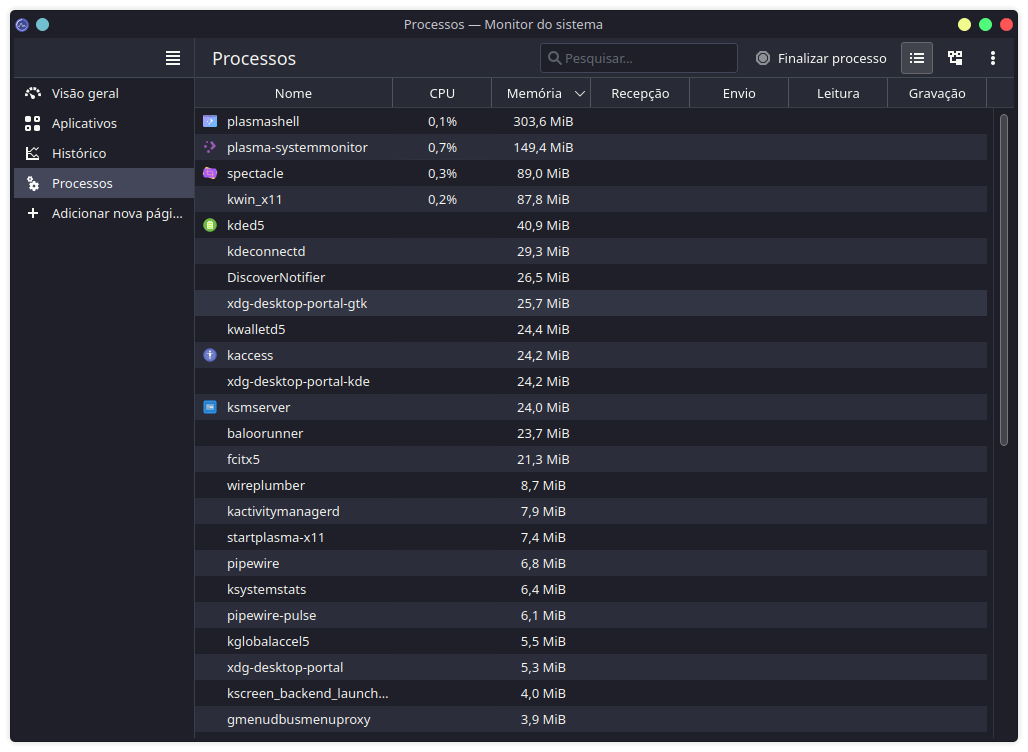The image size is (1028, 752).
Task: Select the kwin_x11 process row
Action: pyautogui.click(x=591, y=199)
